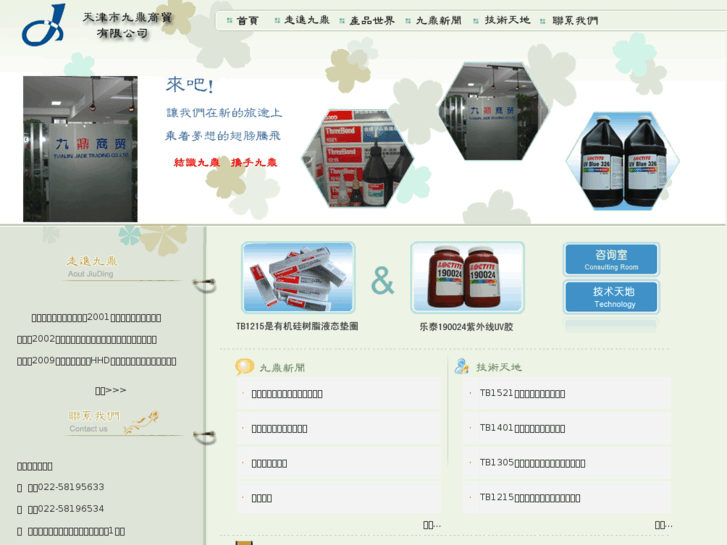Click the red slogan 結識九鼎 攜手九鼎
Viewport: 727px width, 545px height.
tap(225, 162)
